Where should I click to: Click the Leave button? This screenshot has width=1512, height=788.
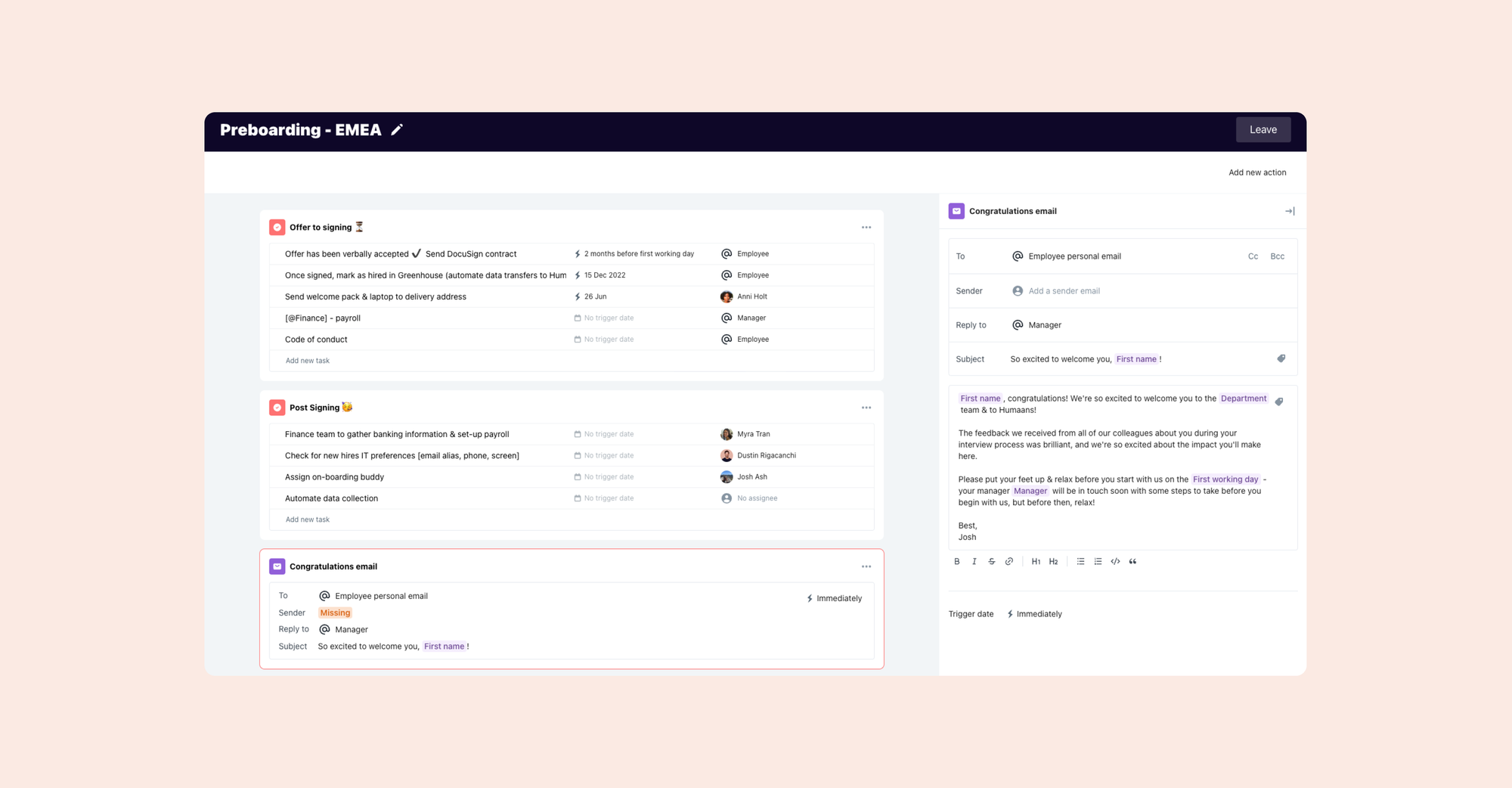click(1263, 129)
